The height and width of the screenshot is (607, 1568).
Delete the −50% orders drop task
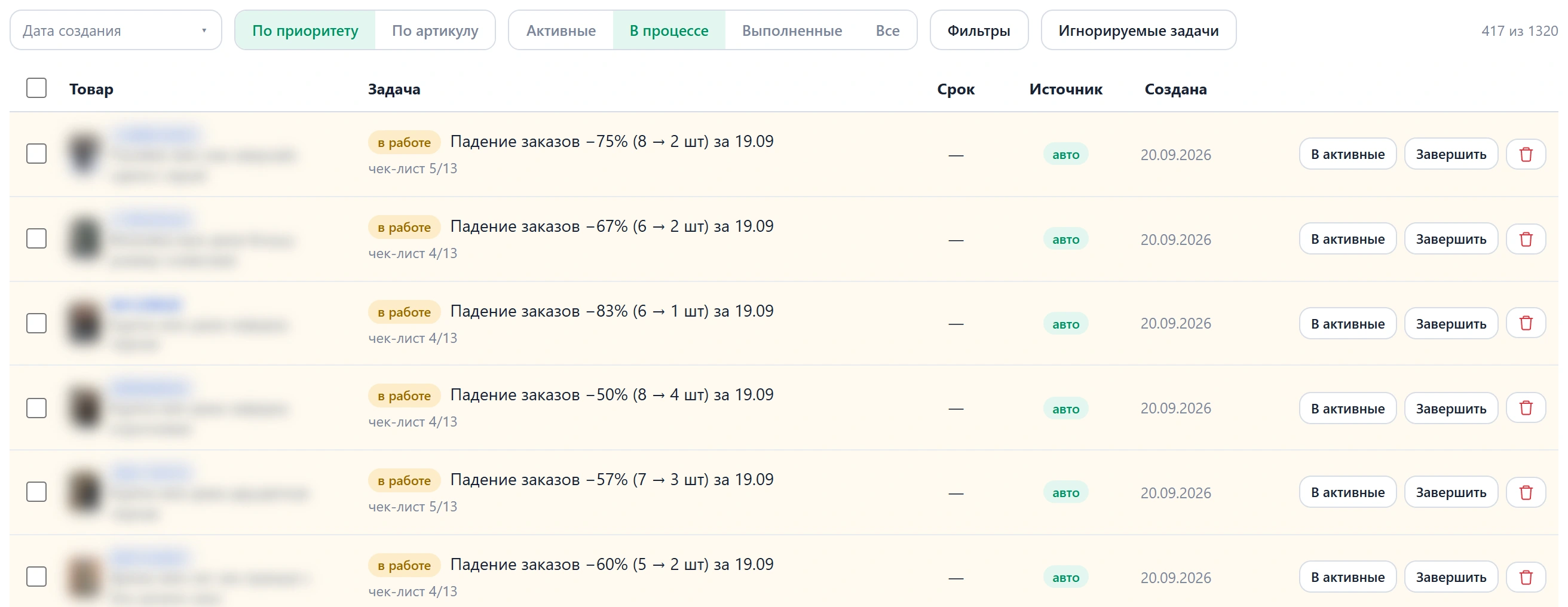tap(1526, 408)
